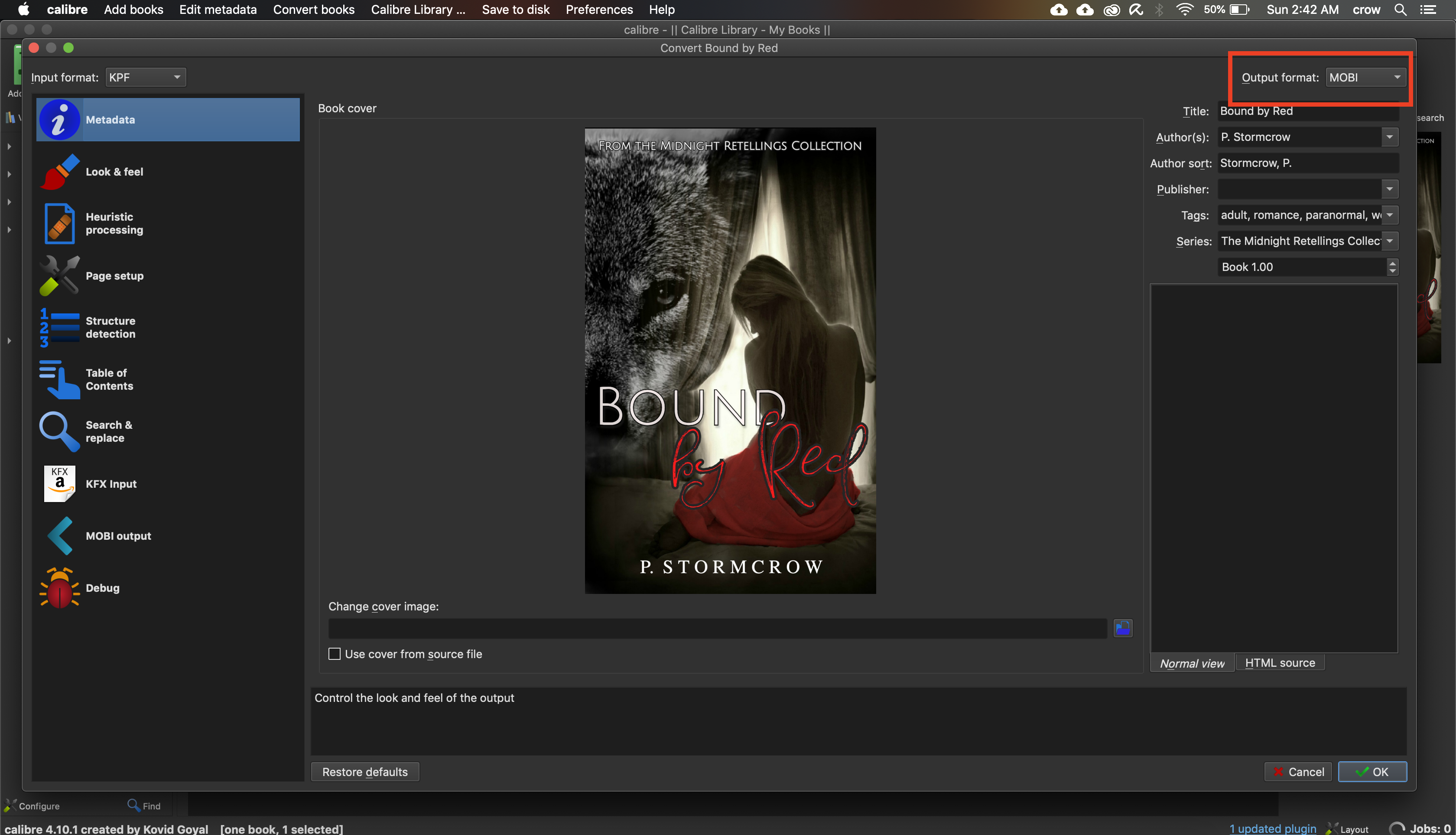Increase the series index using the stepper
1456x835 pixels.
coord(1392,263)
